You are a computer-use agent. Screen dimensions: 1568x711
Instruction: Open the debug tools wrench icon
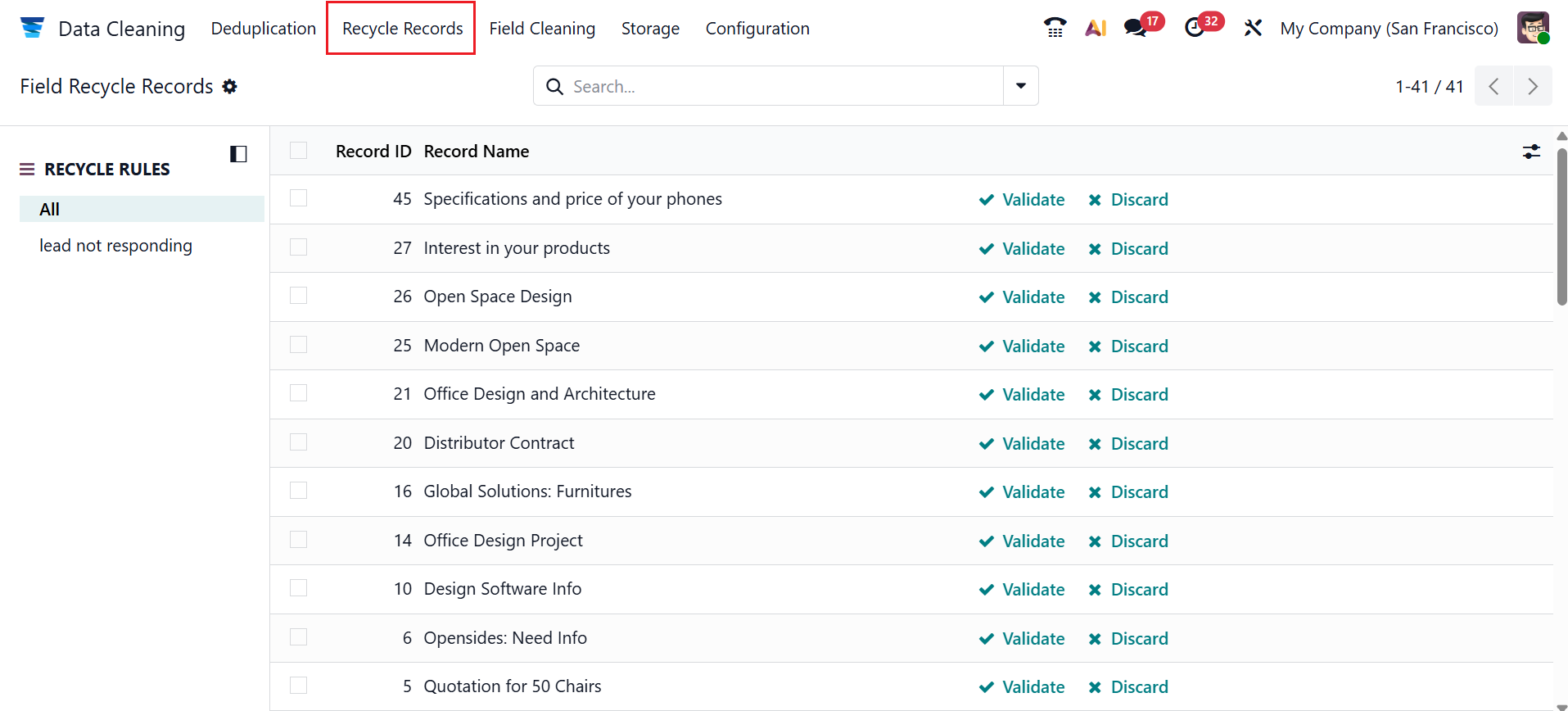coord(1253,28)
